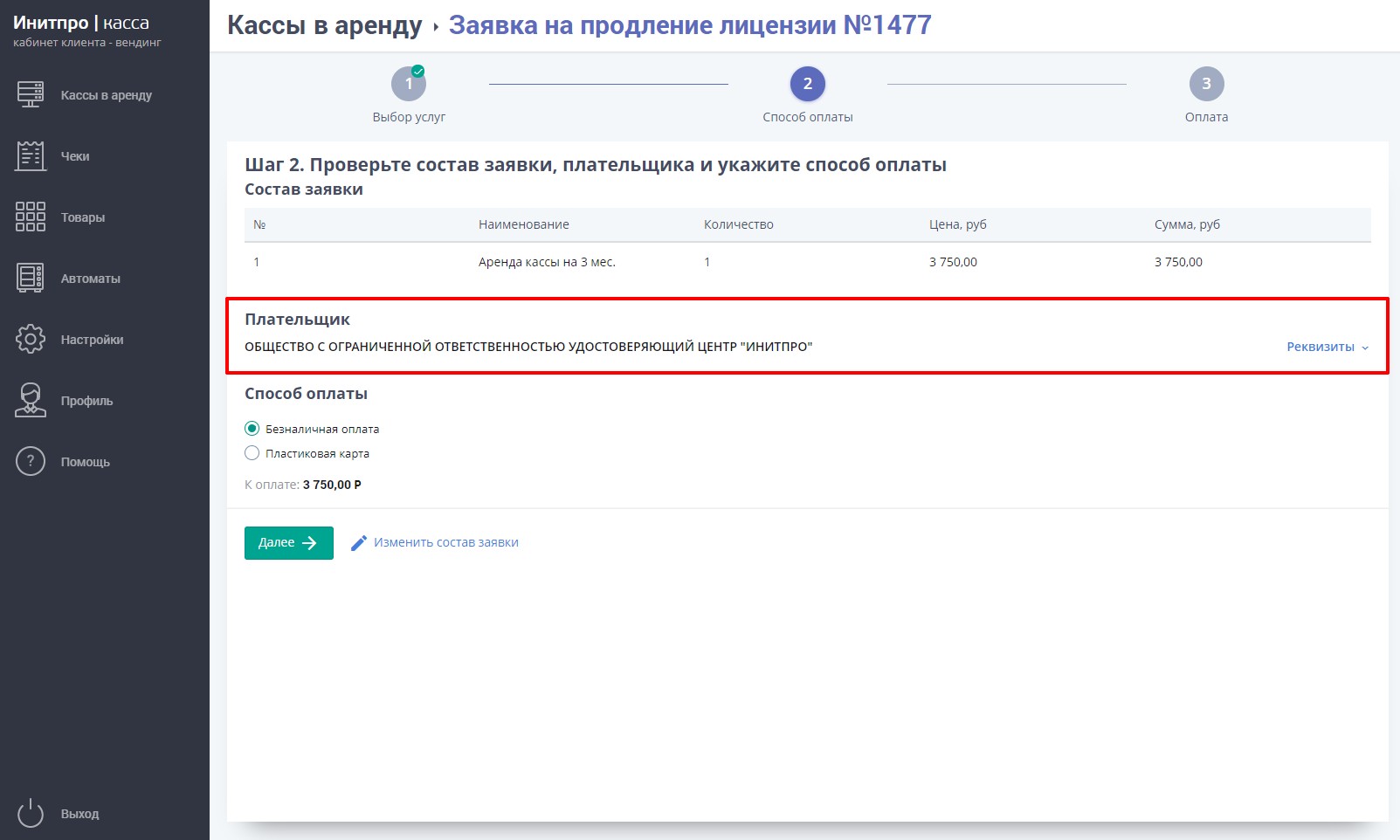Click the Наименование column header
The image size is (1400, 840).
pos(524,224)
